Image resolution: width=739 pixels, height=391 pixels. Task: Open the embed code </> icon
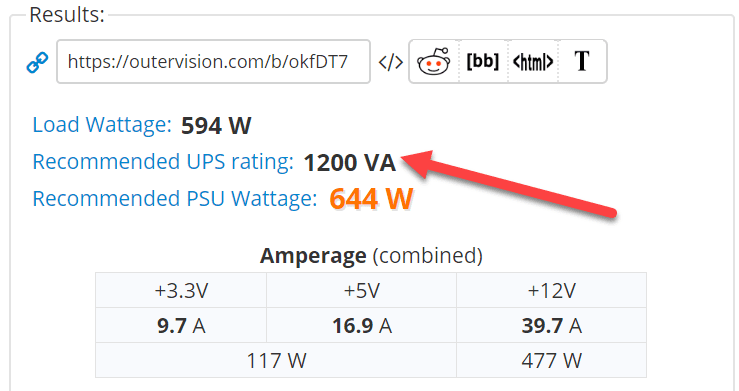(390, 62)
